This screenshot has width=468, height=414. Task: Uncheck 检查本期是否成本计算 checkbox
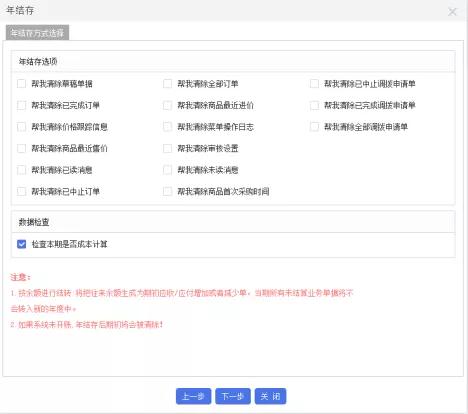21,244
